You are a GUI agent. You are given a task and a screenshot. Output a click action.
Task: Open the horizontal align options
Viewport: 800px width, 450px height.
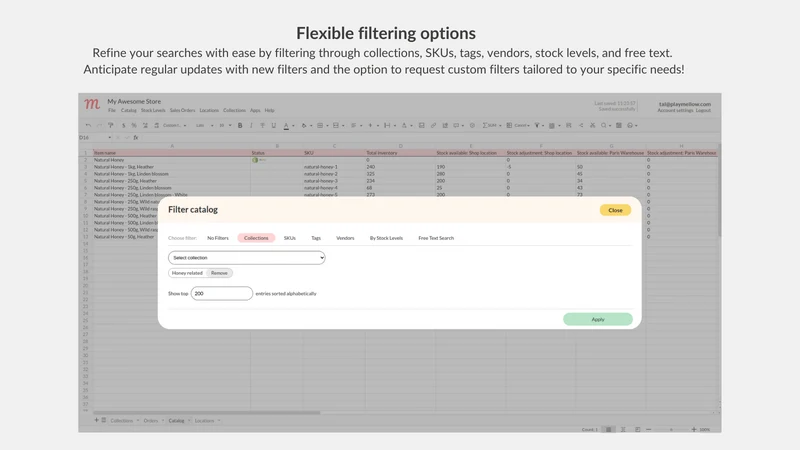[x=355, y=126]
